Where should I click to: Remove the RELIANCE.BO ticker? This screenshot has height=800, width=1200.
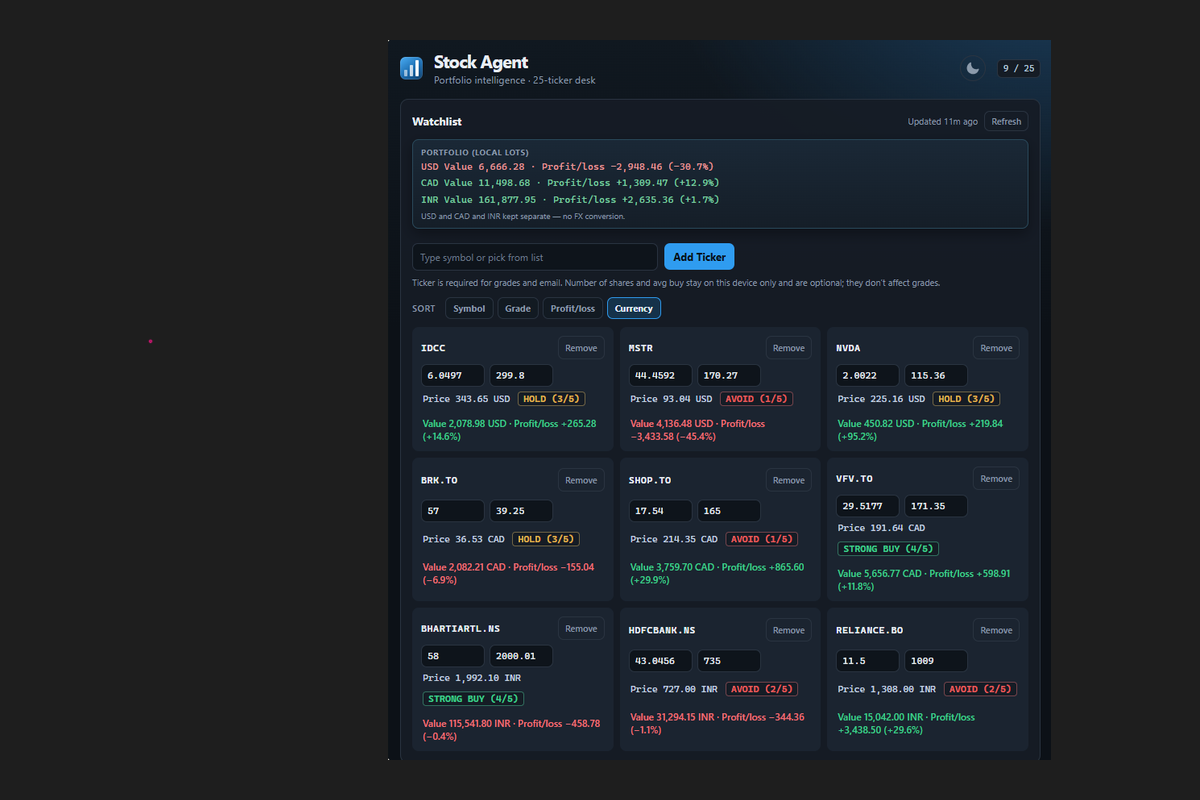point(996,630)
